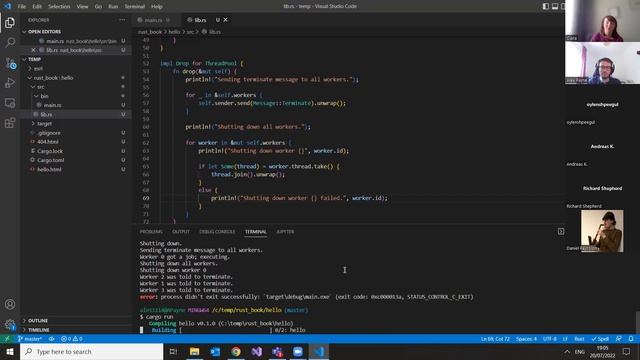Close lib.rs in the Open Editors list
The image size is (640, 360).
tap(33, 50)
